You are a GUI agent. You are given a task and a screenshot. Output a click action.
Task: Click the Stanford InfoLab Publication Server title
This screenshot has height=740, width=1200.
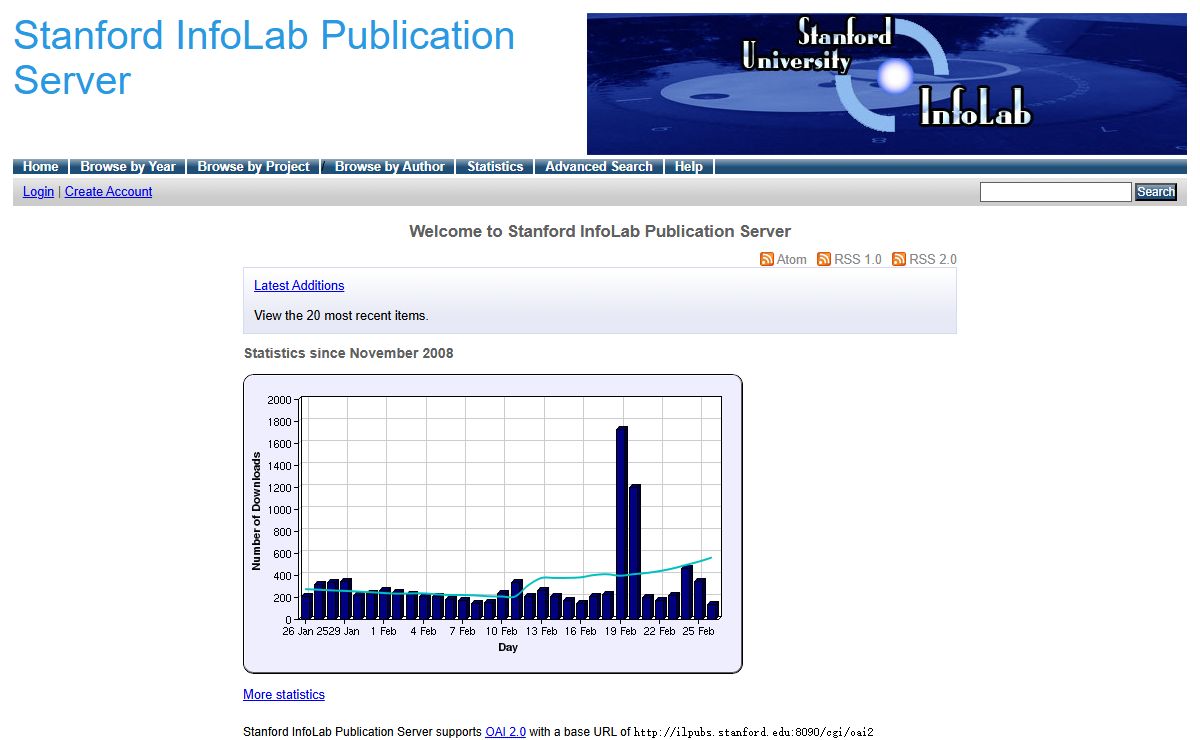[x=264, y=58]
